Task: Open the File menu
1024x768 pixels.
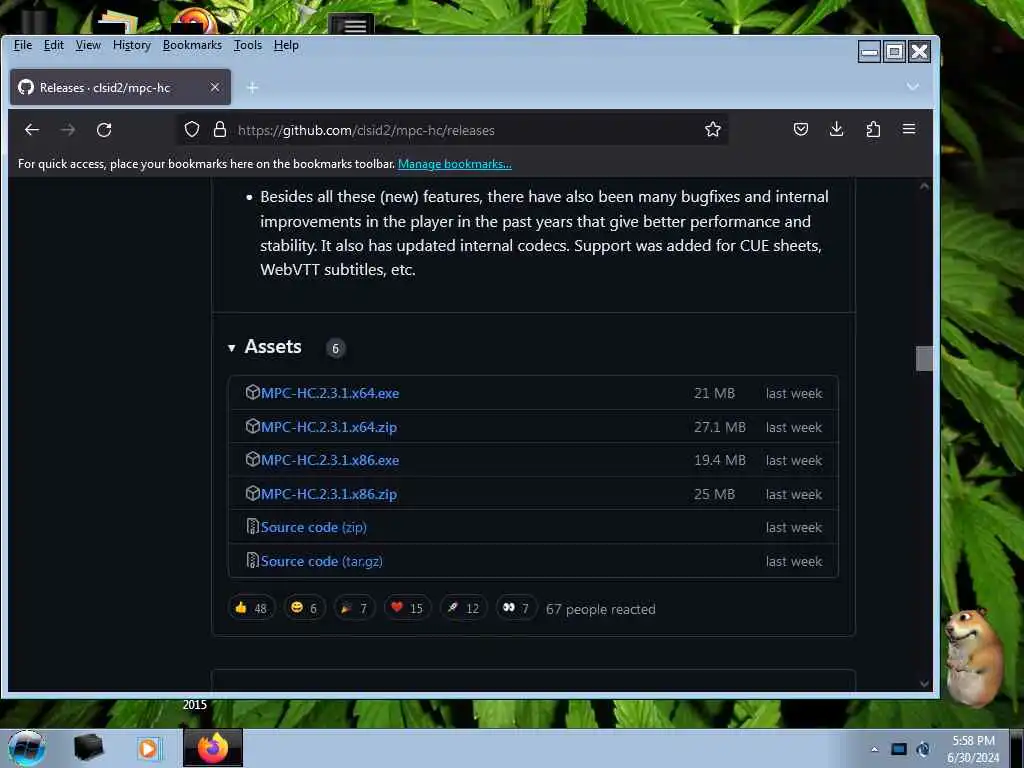Action: (x=23, y=45)
